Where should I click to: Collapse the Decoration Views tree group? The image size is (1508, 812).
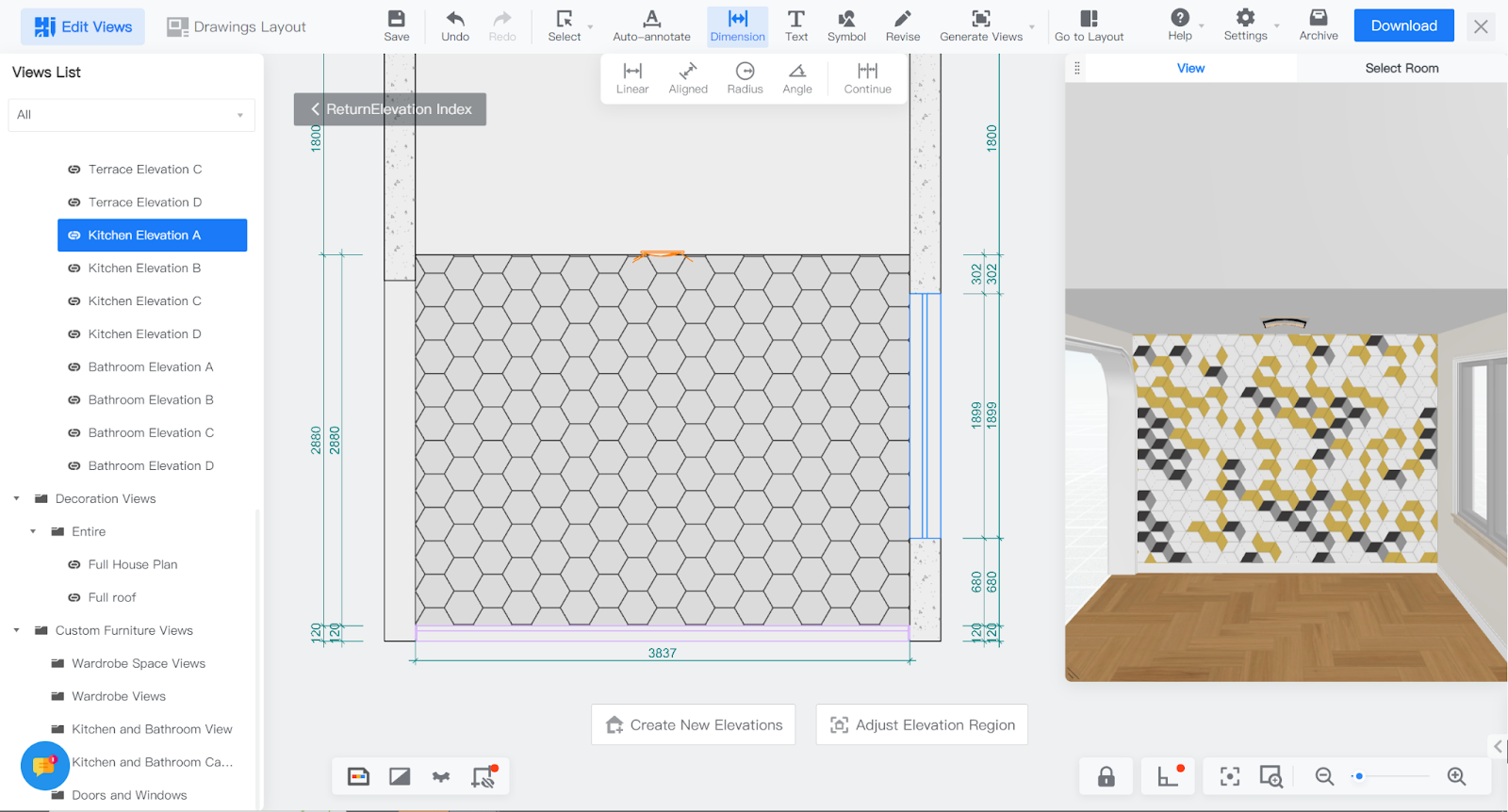point(16,499)
